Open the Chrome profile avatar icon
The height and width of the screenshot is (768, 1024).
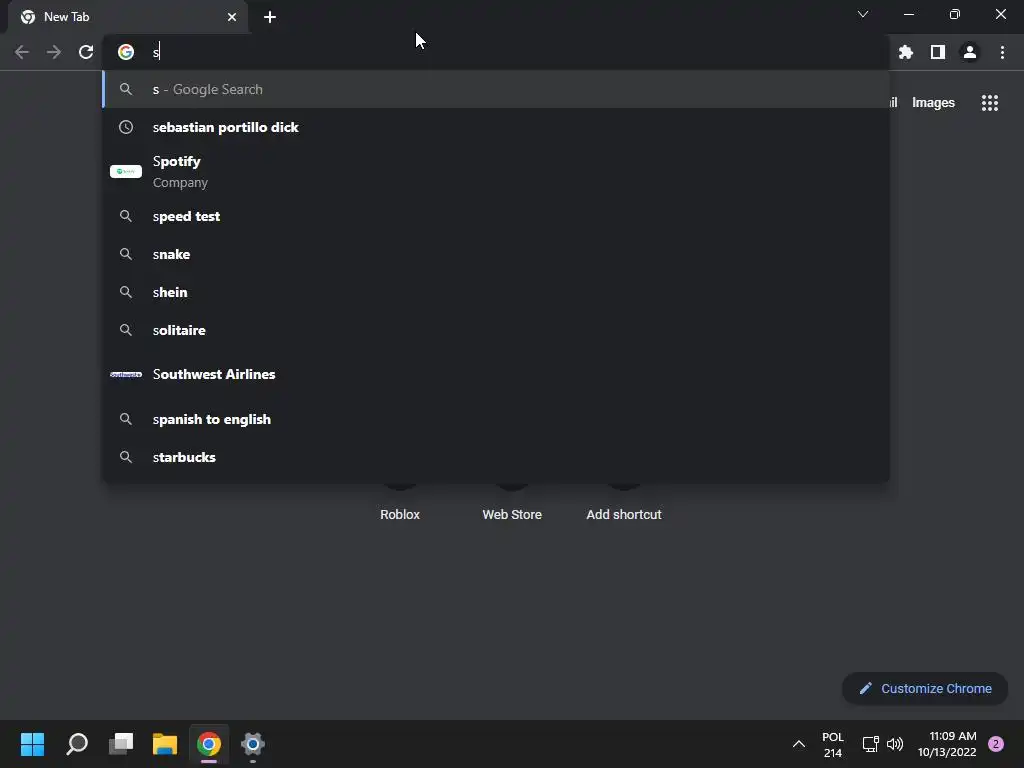(x=969, y=52)
